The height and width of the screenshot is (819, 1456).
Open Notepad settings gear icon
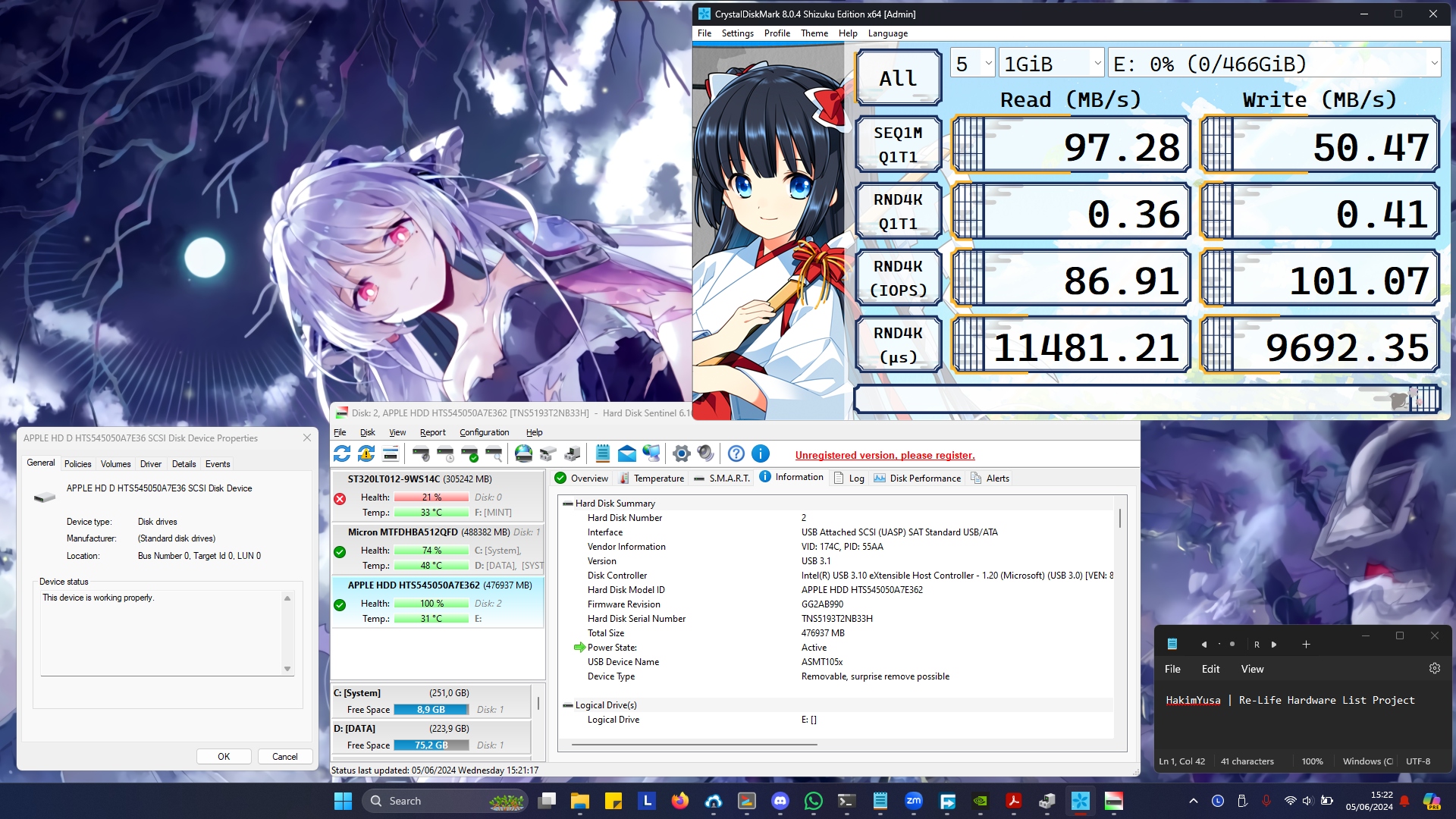pyautogui.click(x=1434, y=668)
